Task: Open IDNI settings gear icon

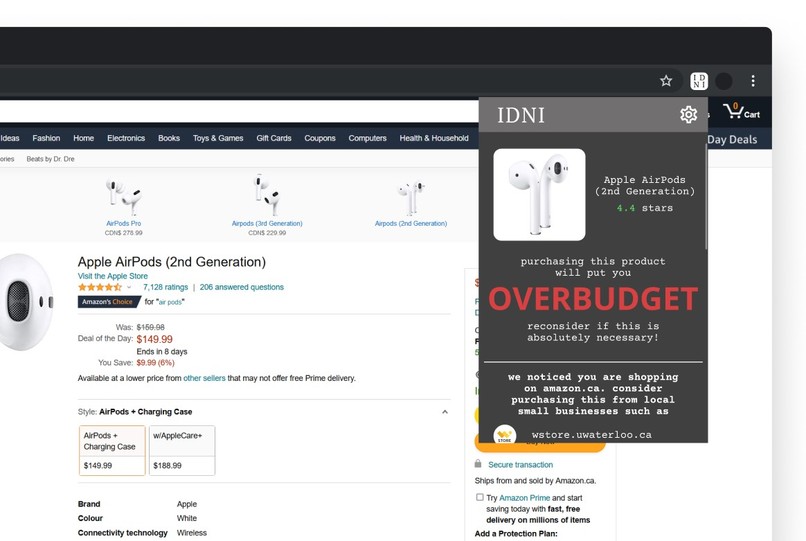Action: [x=688, y=114]
